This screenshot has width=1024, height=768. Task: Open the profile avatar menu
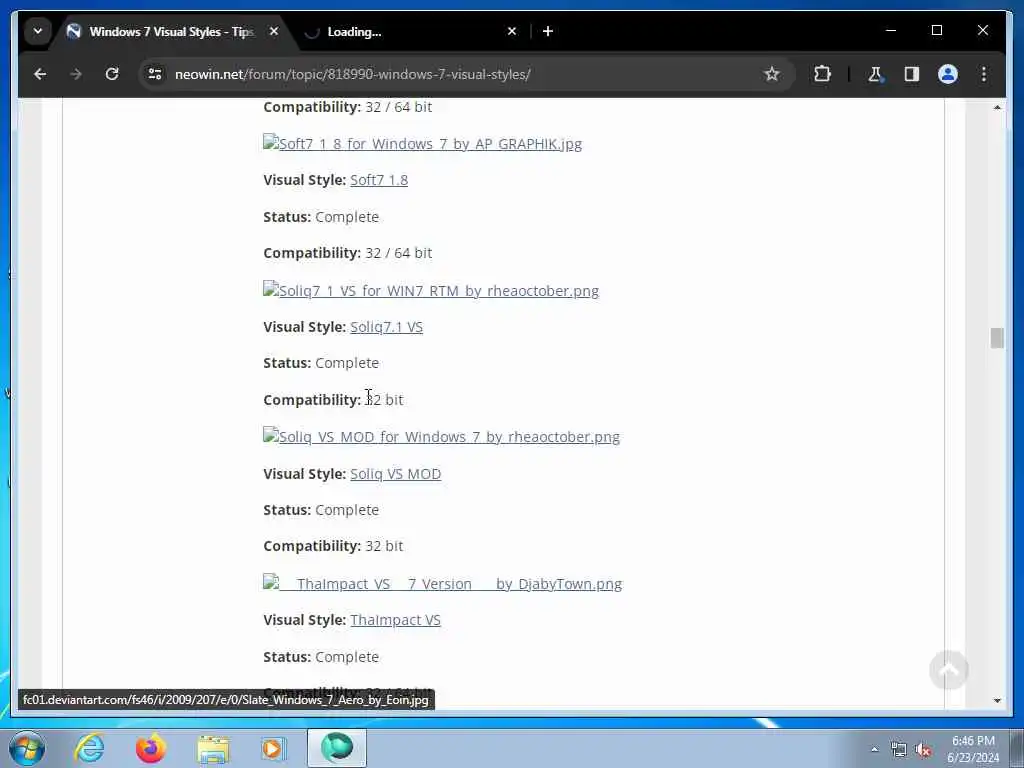click(x=948, y=74)
